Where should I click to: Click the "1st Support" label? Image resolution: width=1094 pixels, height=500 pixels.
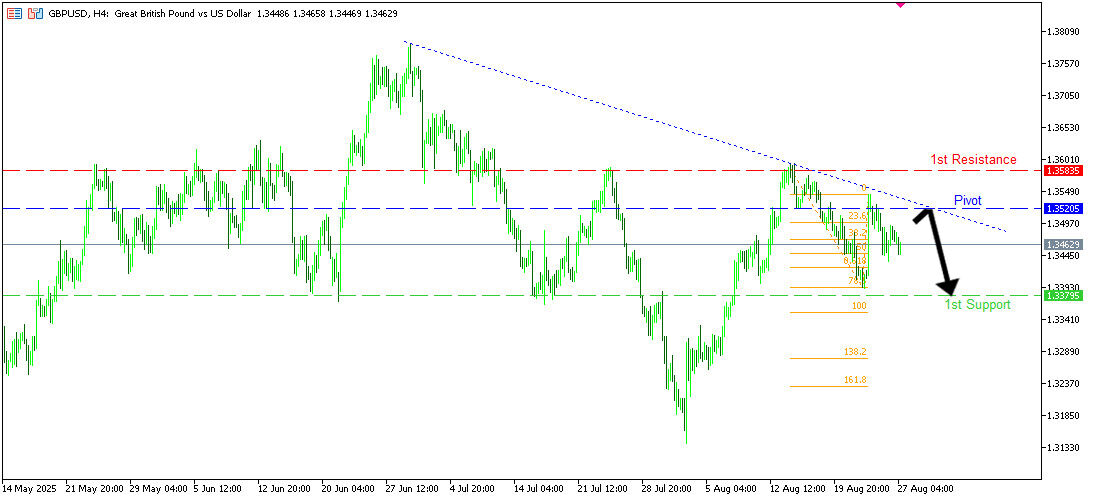click(x=977, y=304)
